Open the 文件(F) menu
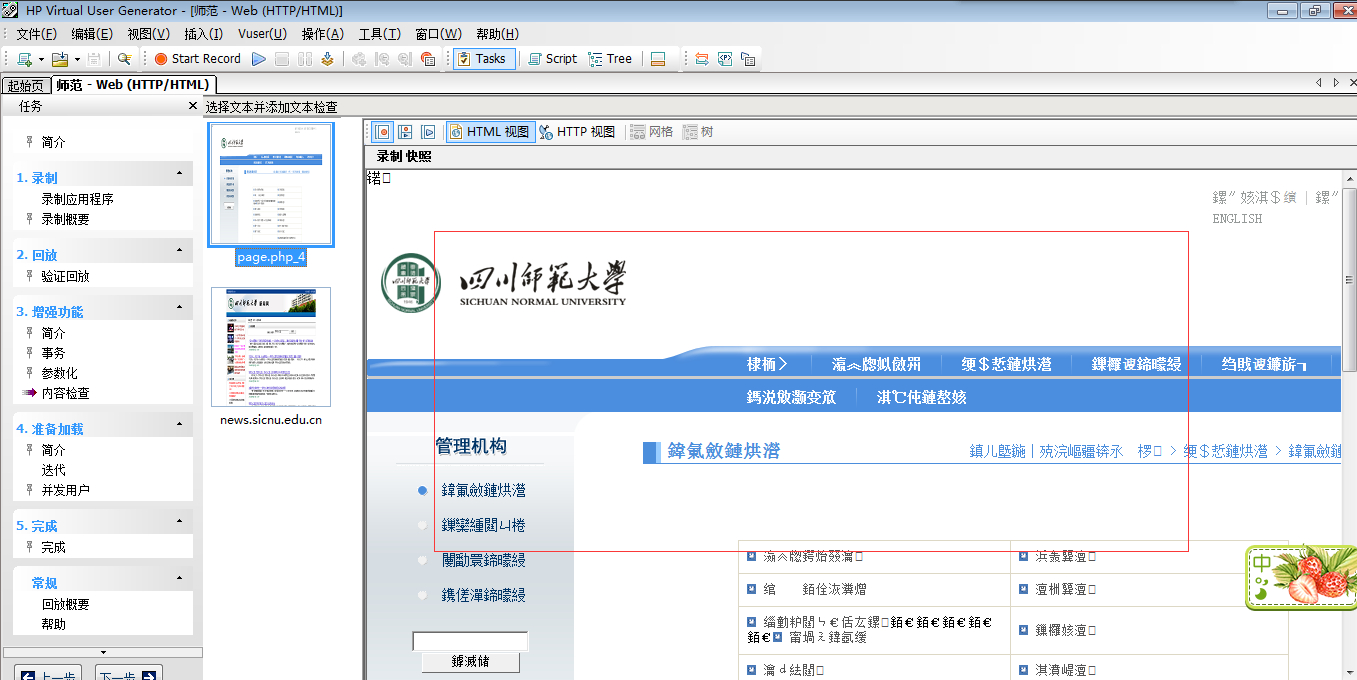The height and width of the screenshot is (680, 1357). click(x=36, y=34)
